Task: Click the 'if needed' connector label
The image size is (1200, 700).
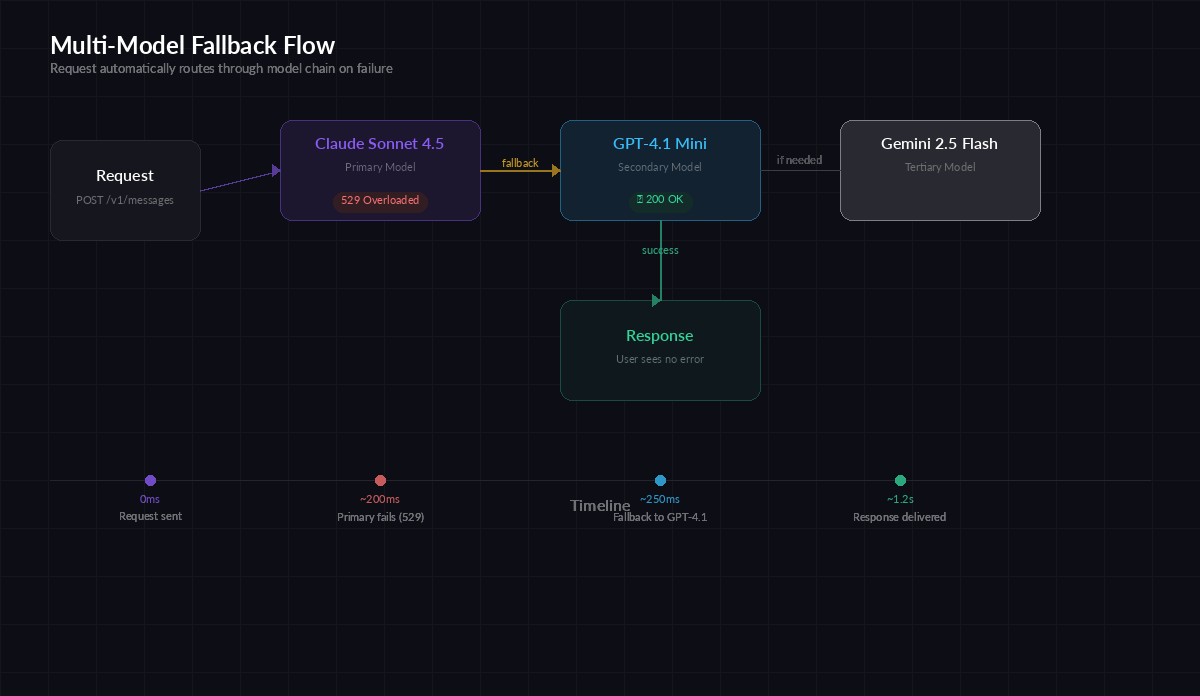Action: click(x=800, y=159)
